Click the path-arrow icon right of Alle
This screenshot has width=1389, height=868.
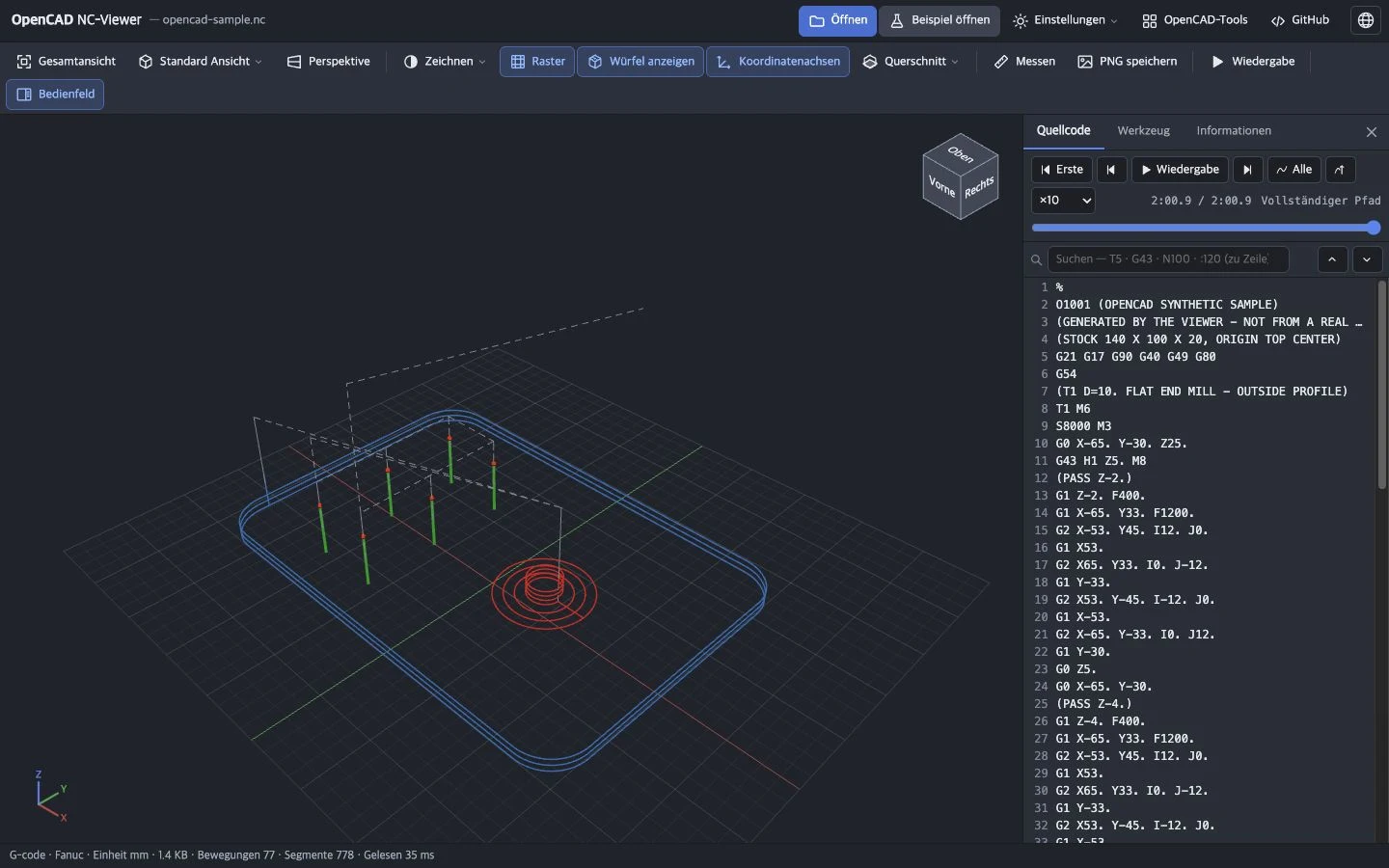pos(1340,170)
